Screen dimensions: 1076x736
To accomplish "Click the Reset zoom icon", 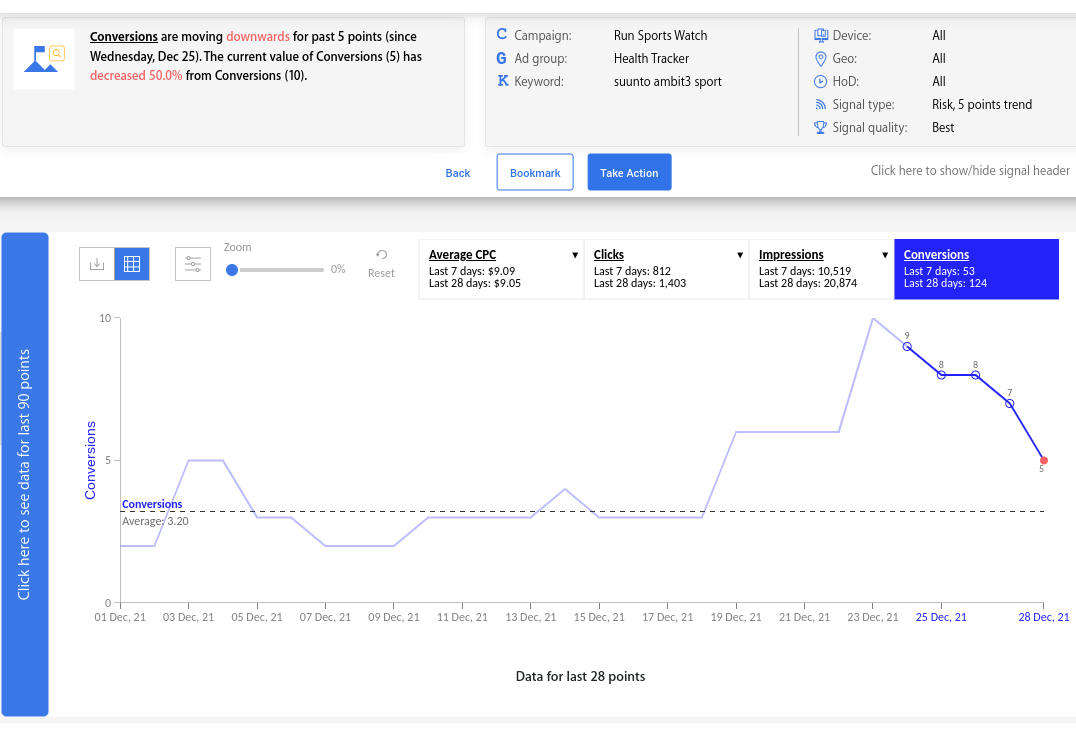I will (381, 256).
